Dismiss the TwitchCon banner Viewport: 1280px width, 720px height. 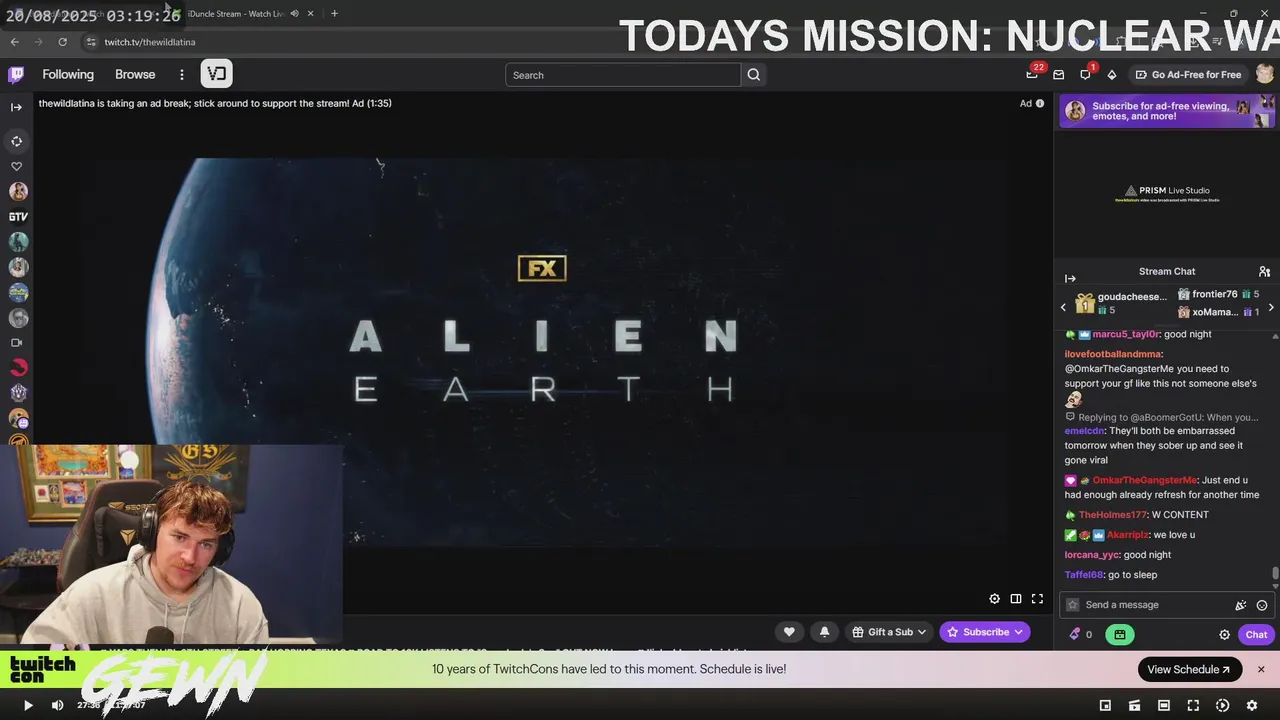point(1261,669)
